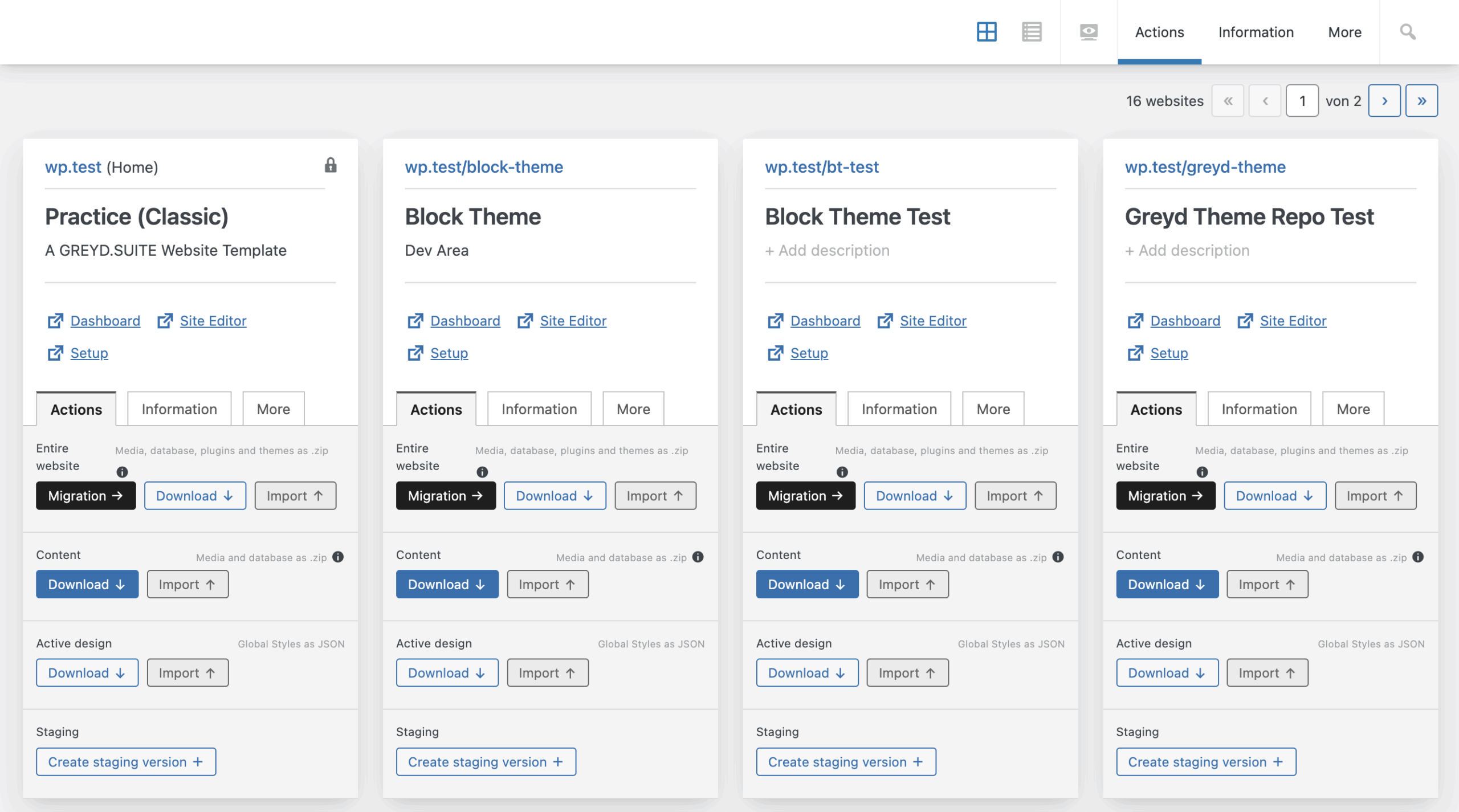This screenshot has height=812, width=1459.
Task: Switch to grid view layout
Action: pyautogui.click(x=987, y=32)
